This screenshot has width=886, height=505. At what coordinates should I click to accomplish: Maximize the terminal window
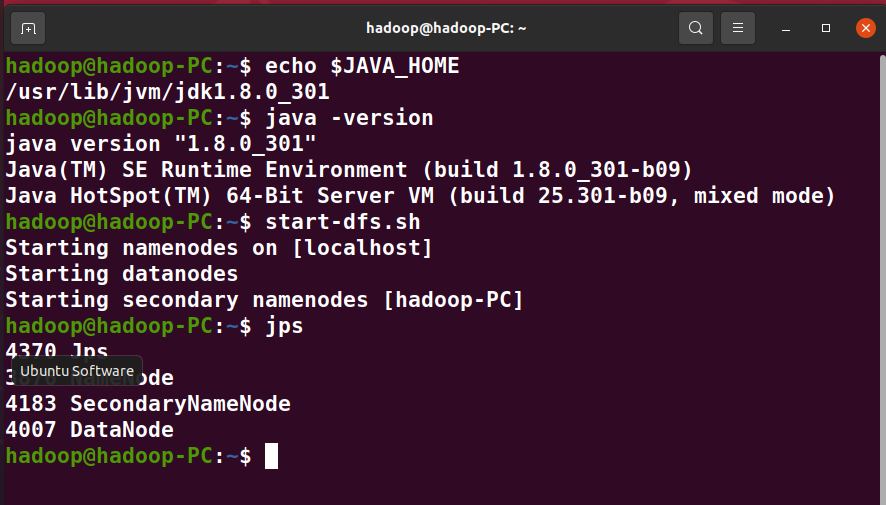[x=826, y=28]
